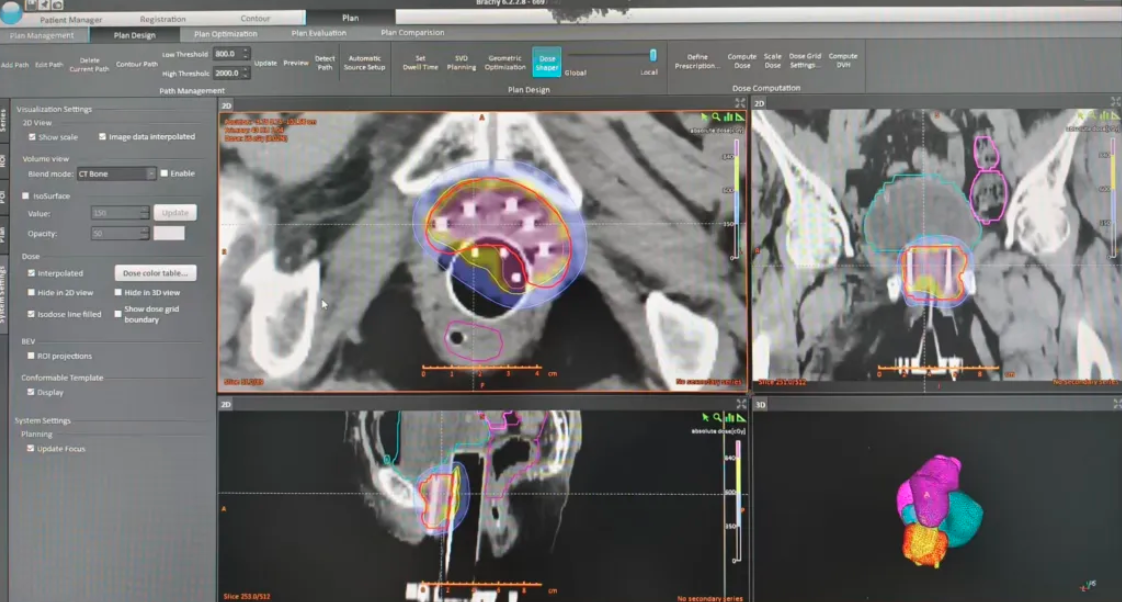
Task: Click the Dose Shaper button
Action: tap(547, 62)
